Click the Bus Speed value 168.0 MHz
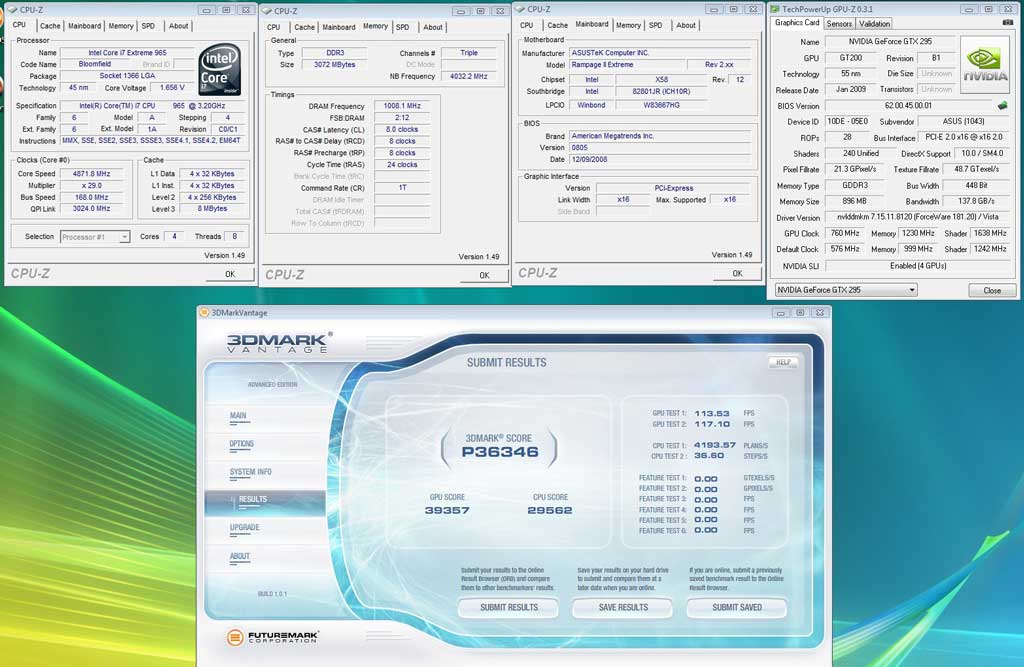 [91, 198]
